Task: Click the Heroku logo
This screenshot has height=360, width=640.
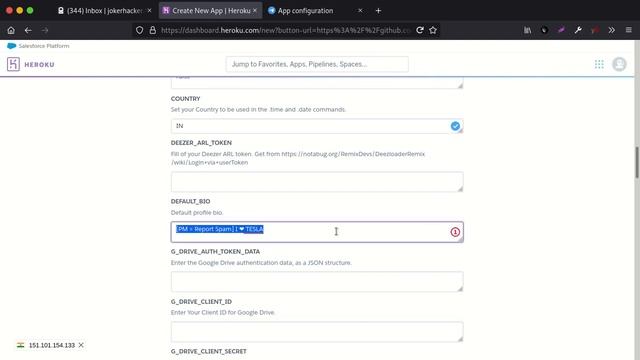Action: coord(13,64)
